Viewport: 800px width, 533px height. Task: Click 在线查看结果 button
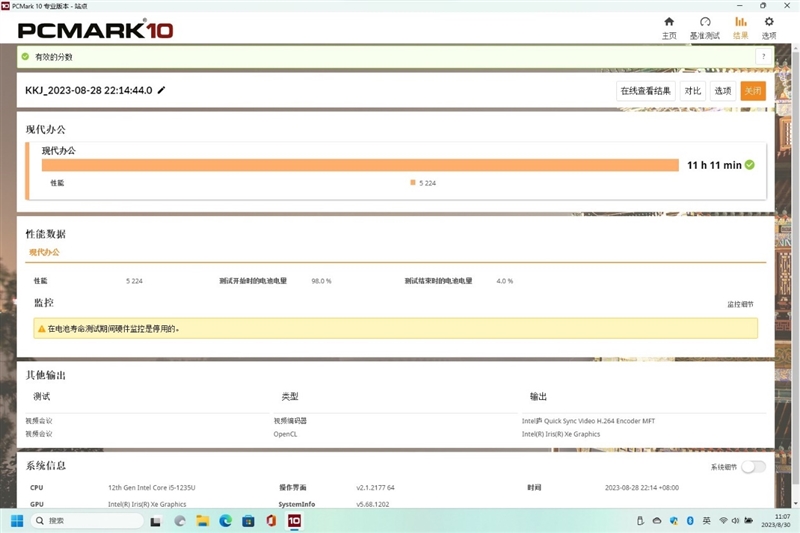click(x=645, y=91)
